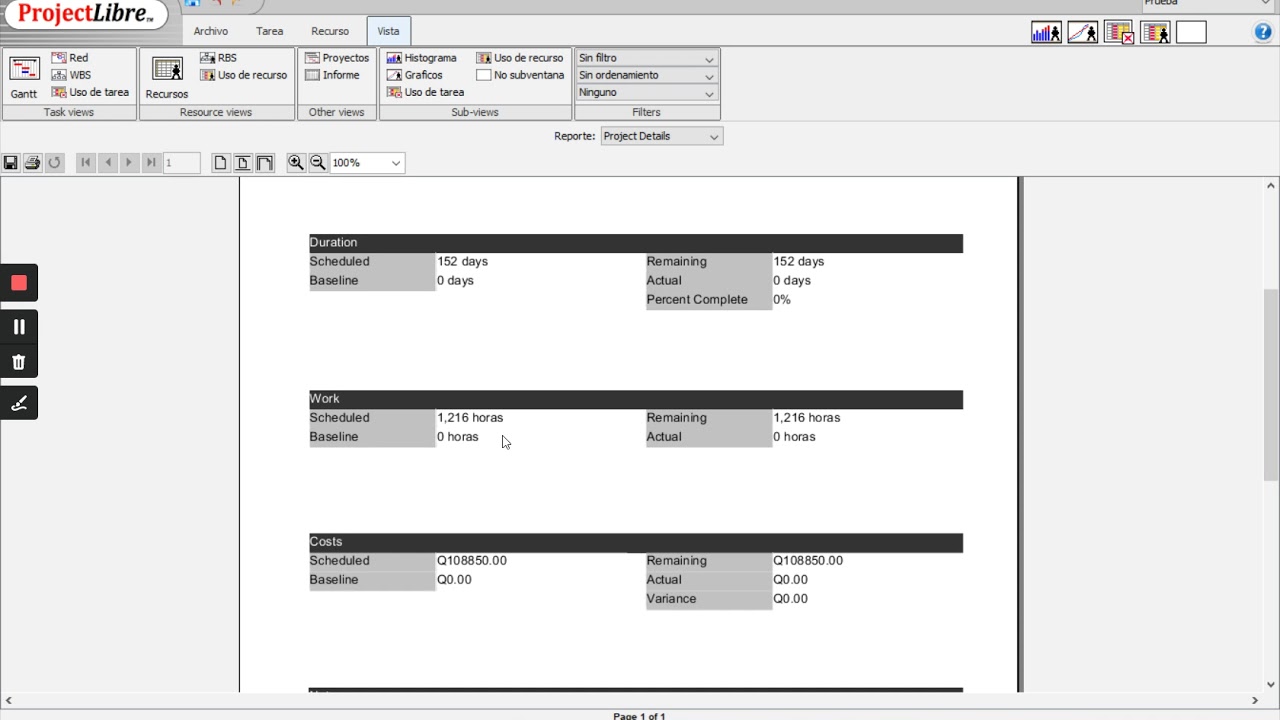
Task: Open the Recursos resource view
Action: click(167, 77)
